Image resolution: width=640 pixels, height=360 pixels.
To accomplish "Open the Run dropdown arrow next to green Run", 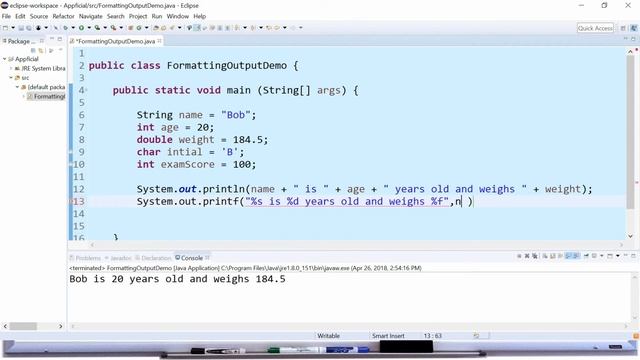I will [x=89, y=28].
